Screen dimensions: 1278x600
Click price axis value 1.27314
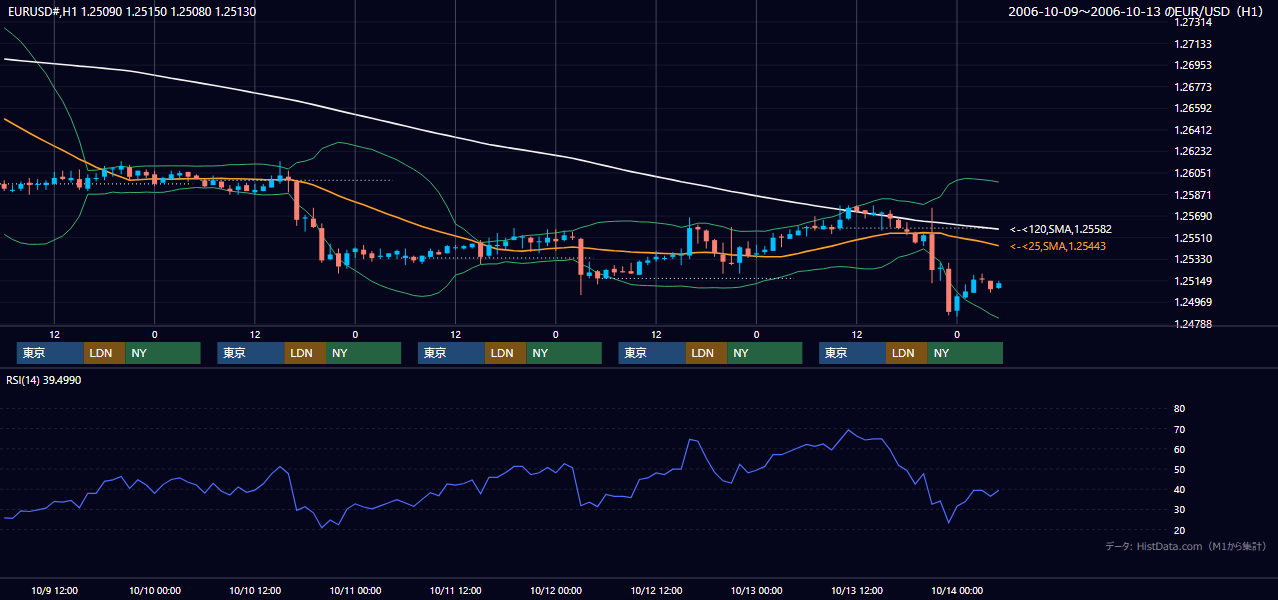(x=1193, y=22)
